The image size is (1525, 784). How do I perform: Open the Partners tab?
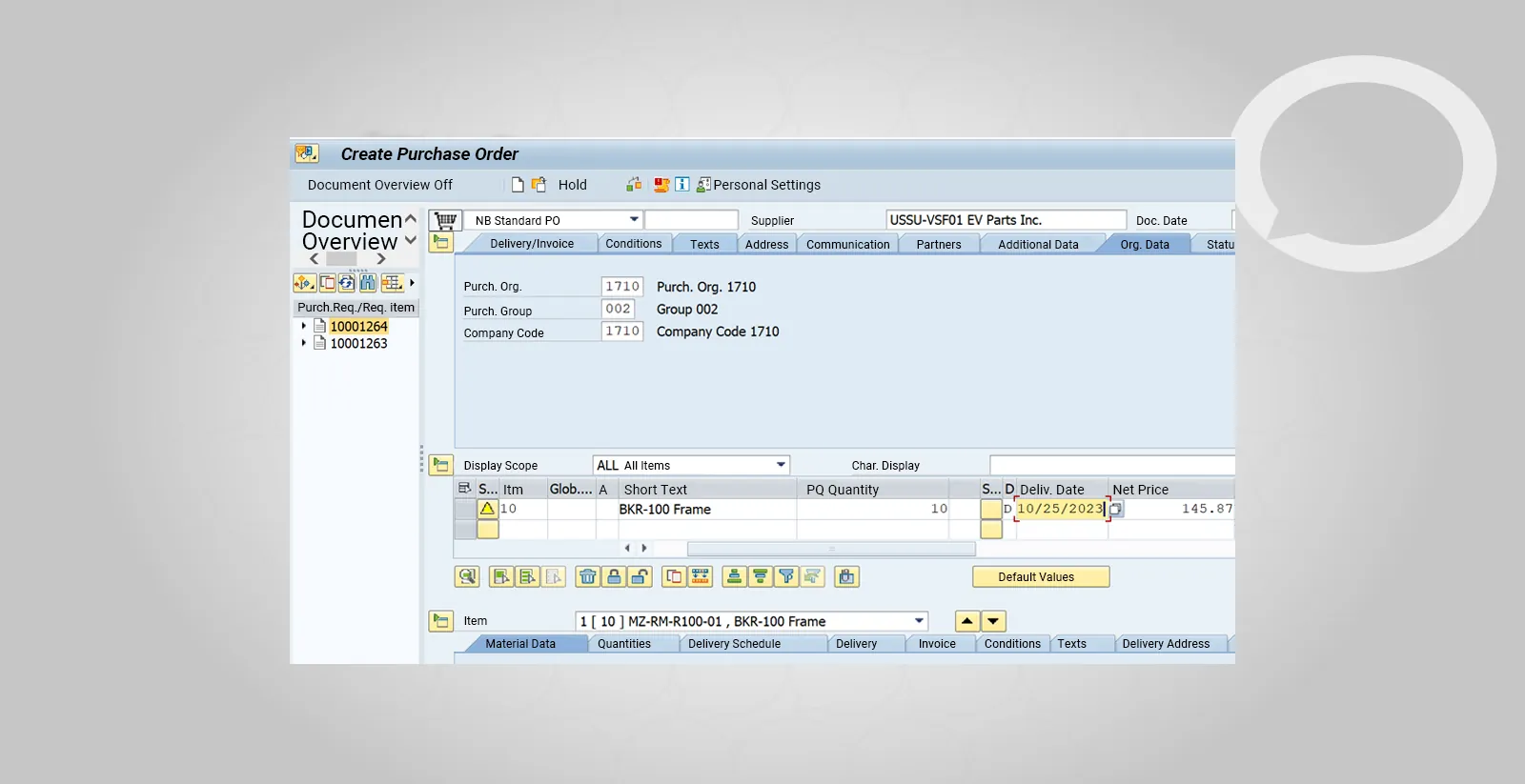939,245
